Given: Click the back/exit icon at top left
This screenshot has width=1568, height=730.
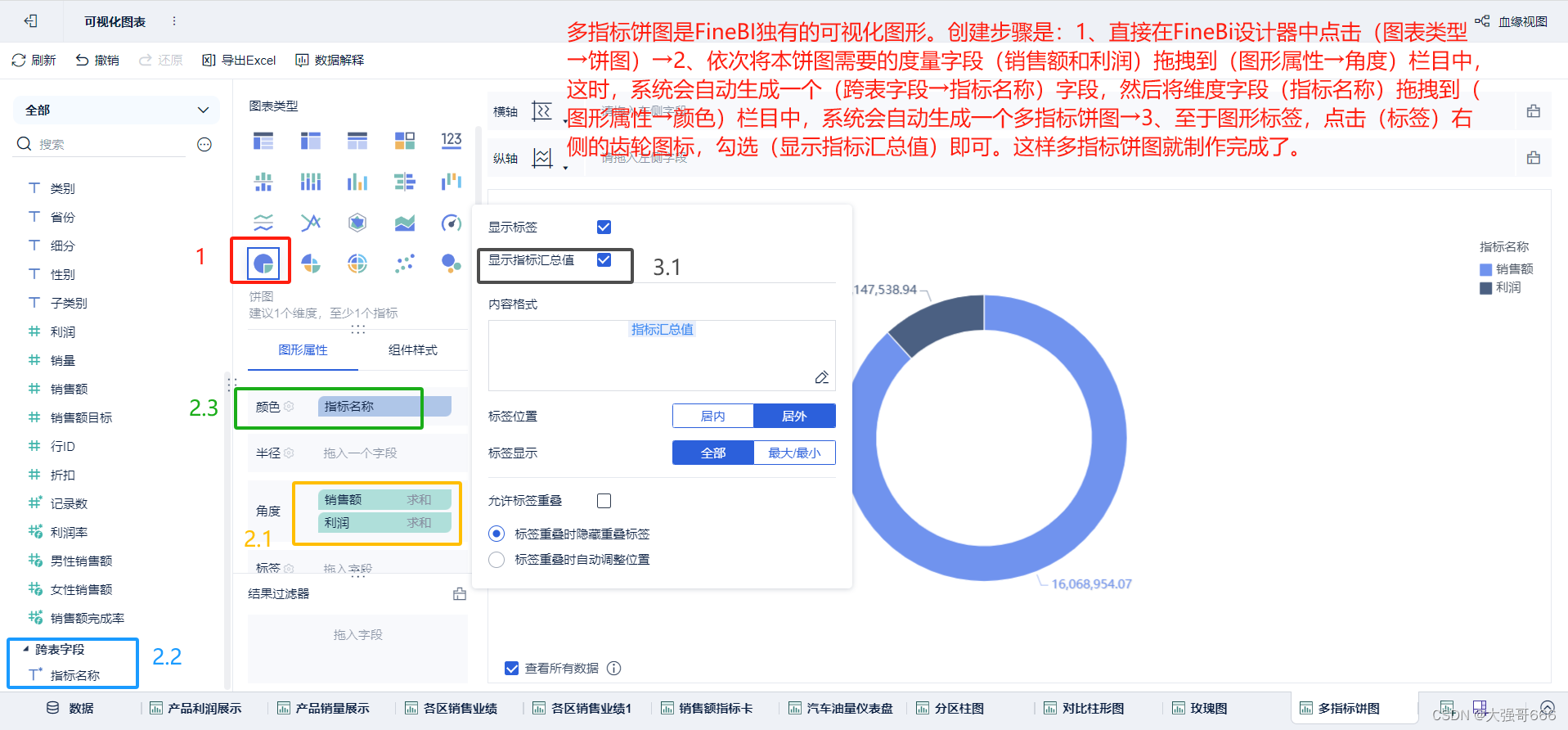Looking at the screenshot, I should point(31,21).
